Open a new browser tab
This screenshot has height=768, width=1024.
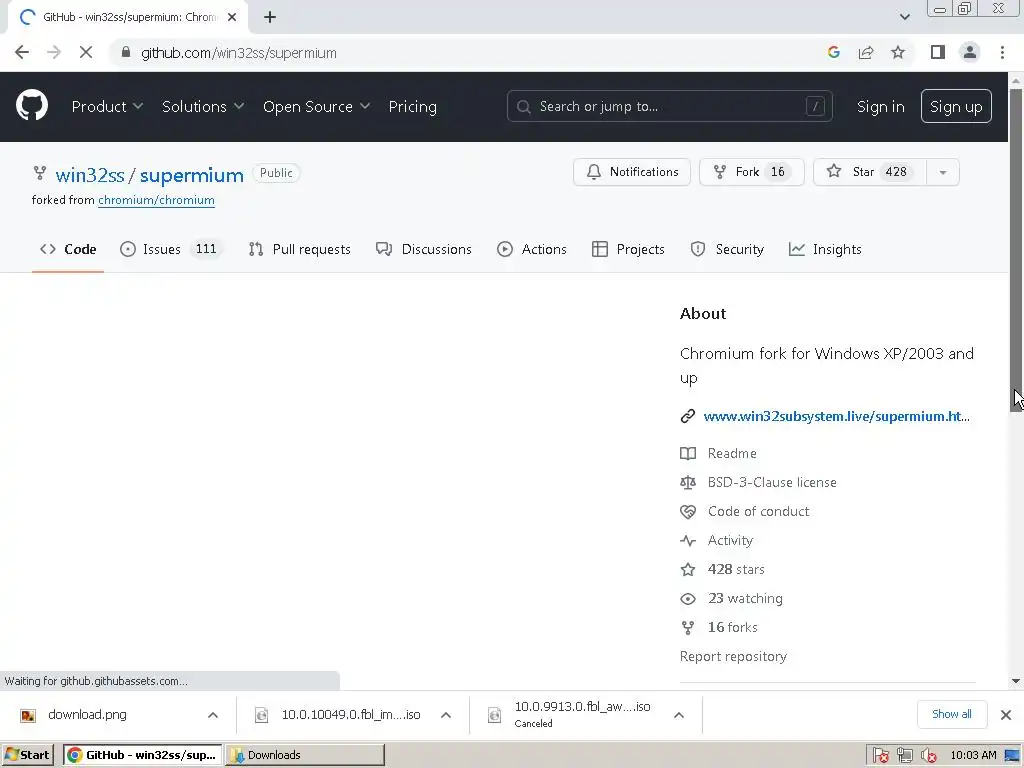[270, 18]
